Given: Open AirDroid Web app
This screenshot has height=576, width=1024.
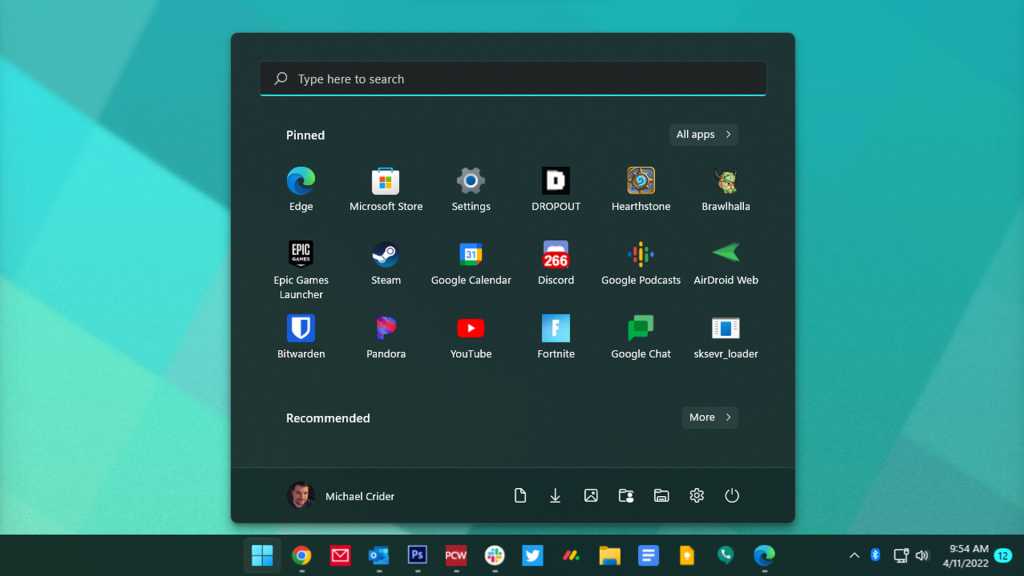Looking at the screenshot, I should click(726, 263).
